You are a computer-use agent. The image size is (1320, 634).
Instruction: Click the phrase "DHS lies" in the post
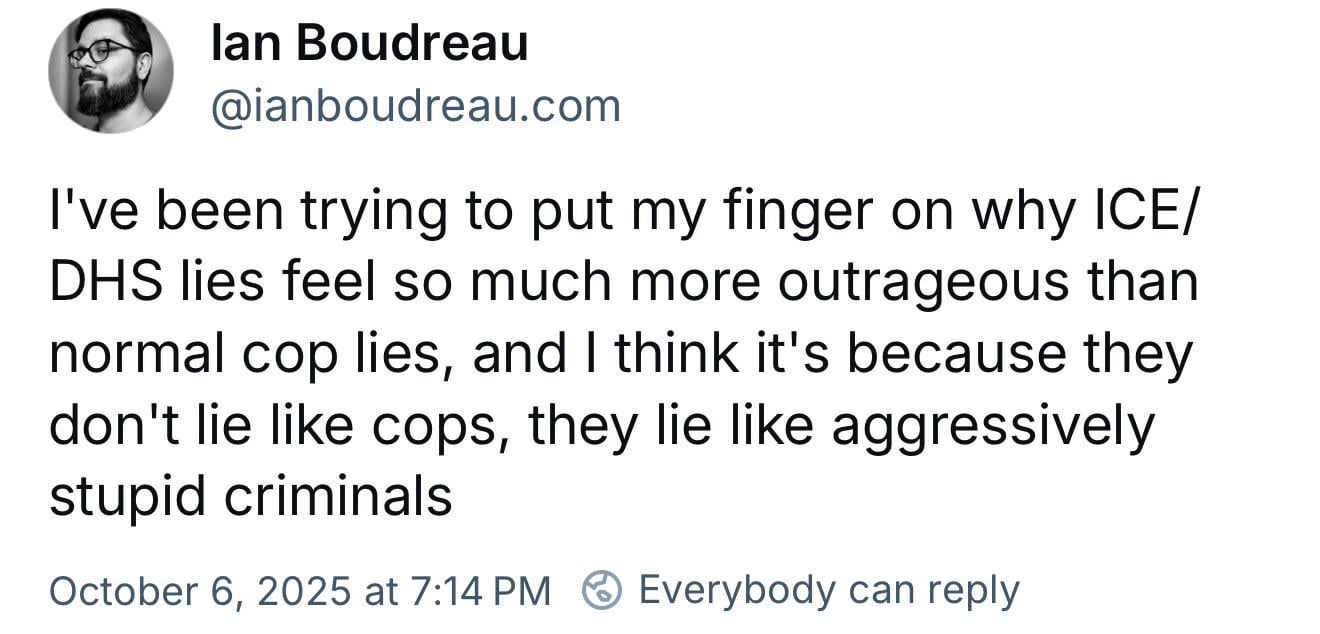(141, 282)
